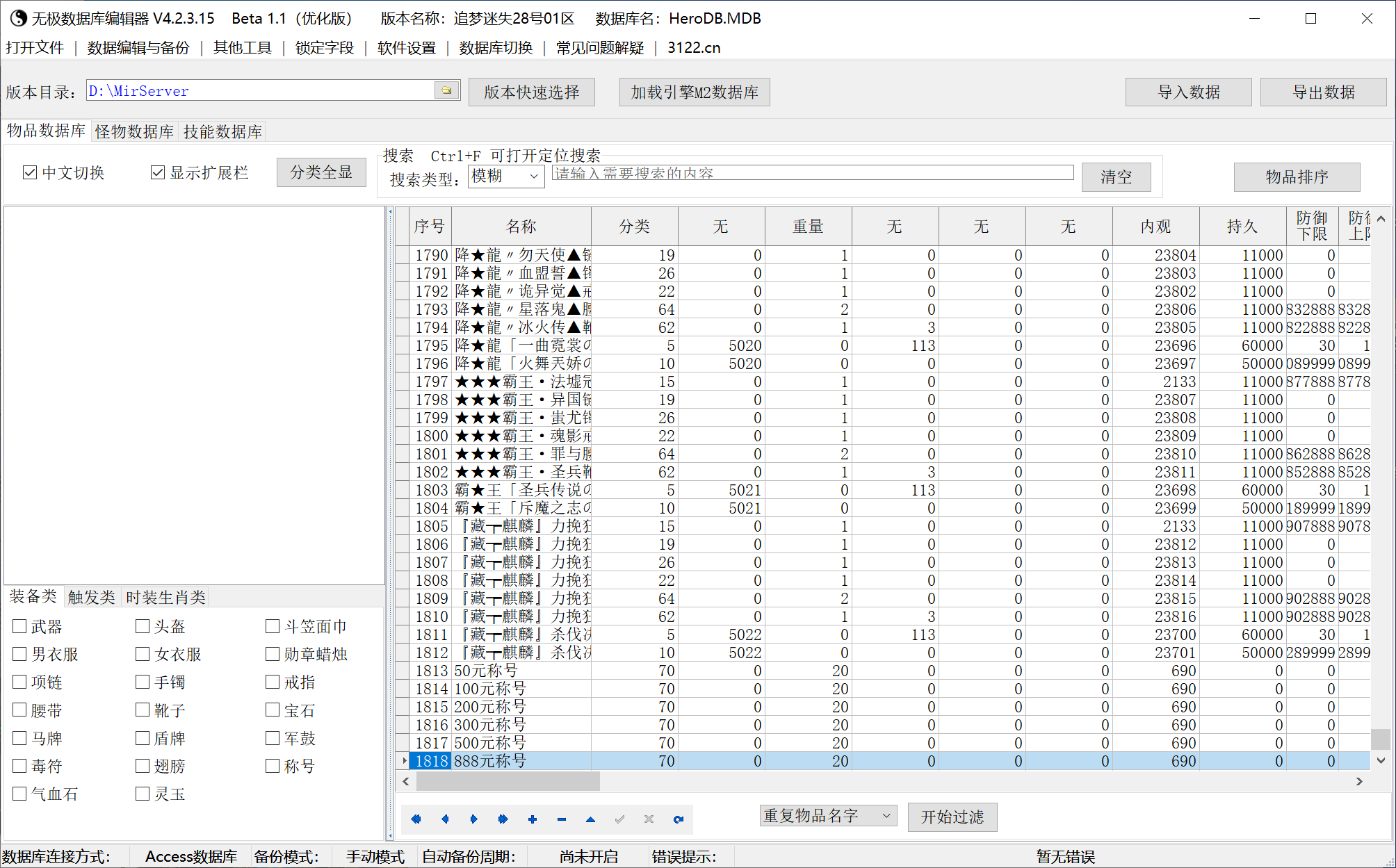The image size is (1396, 868).
Task: Click the 持久 column header
Action: 1242,226
